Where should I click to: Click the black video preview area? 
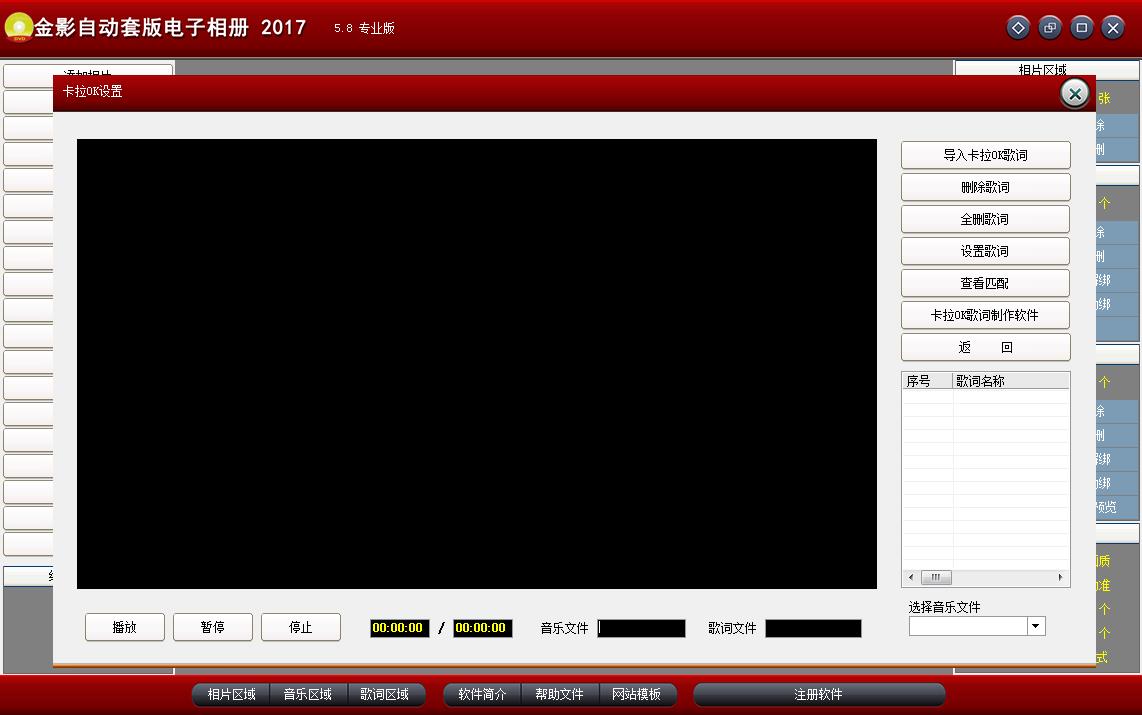477,364
